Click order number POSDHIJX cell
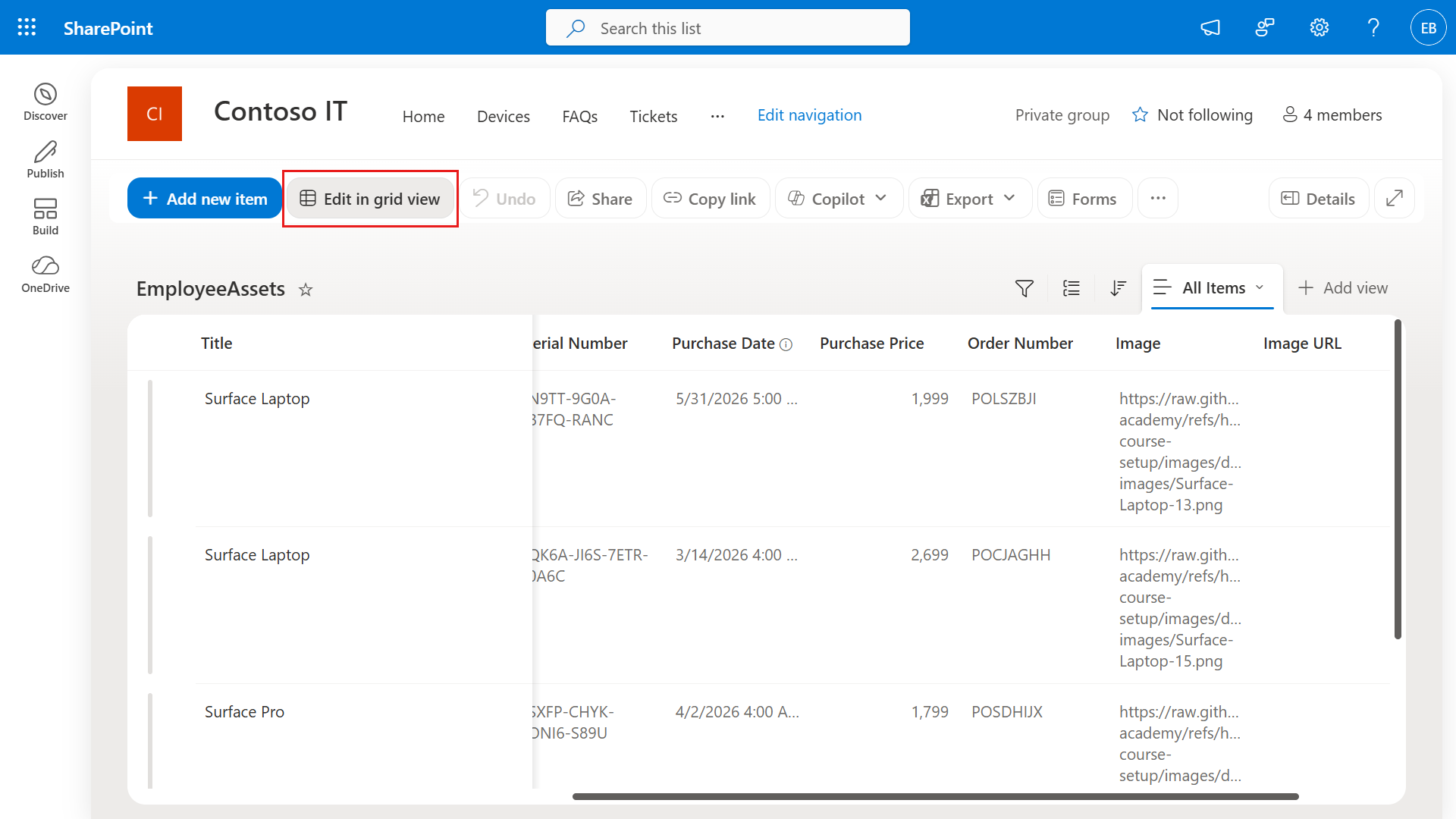Screen dimensions: 1456x819 (1007, 712)
